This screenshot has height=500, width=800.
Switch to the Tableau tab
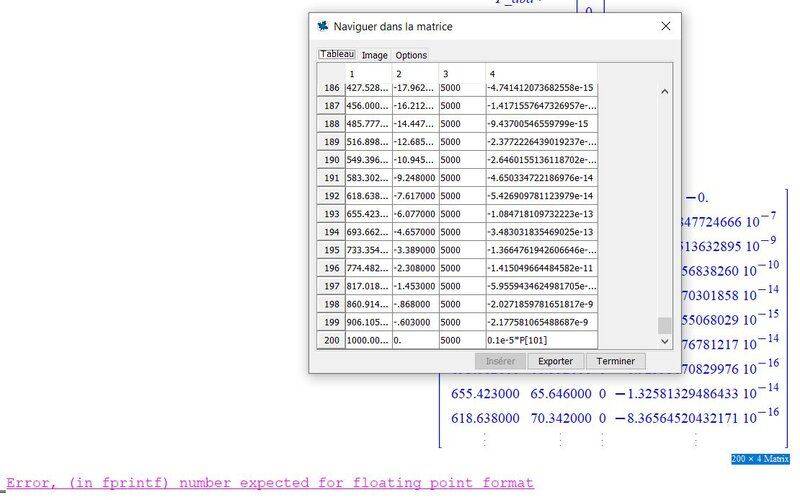337,54
